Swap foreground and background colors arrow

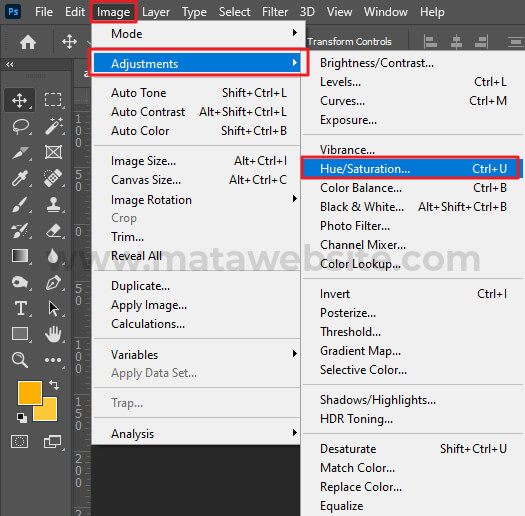point(54,385)
